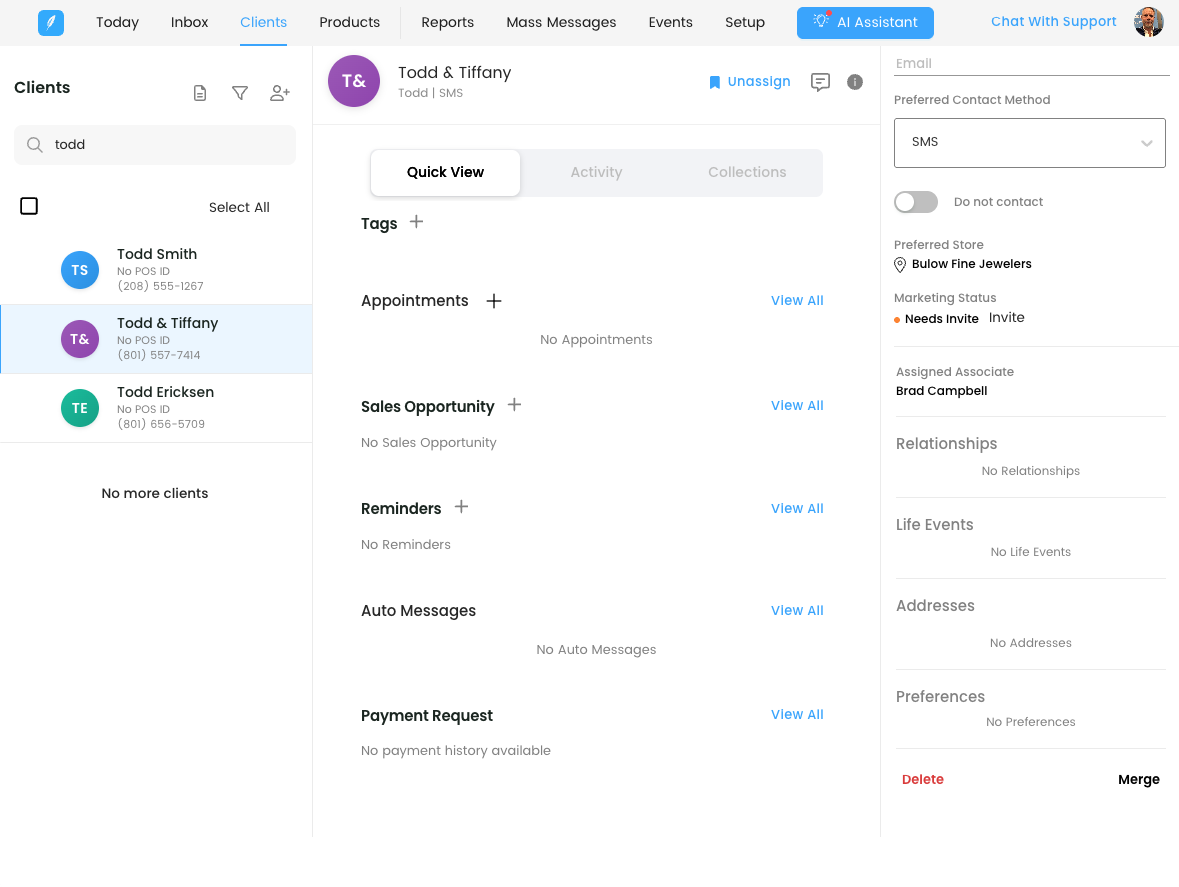Screen dimensions: 1179x887
Task: Click the Addresses section heading
Action: click(935, 606)
